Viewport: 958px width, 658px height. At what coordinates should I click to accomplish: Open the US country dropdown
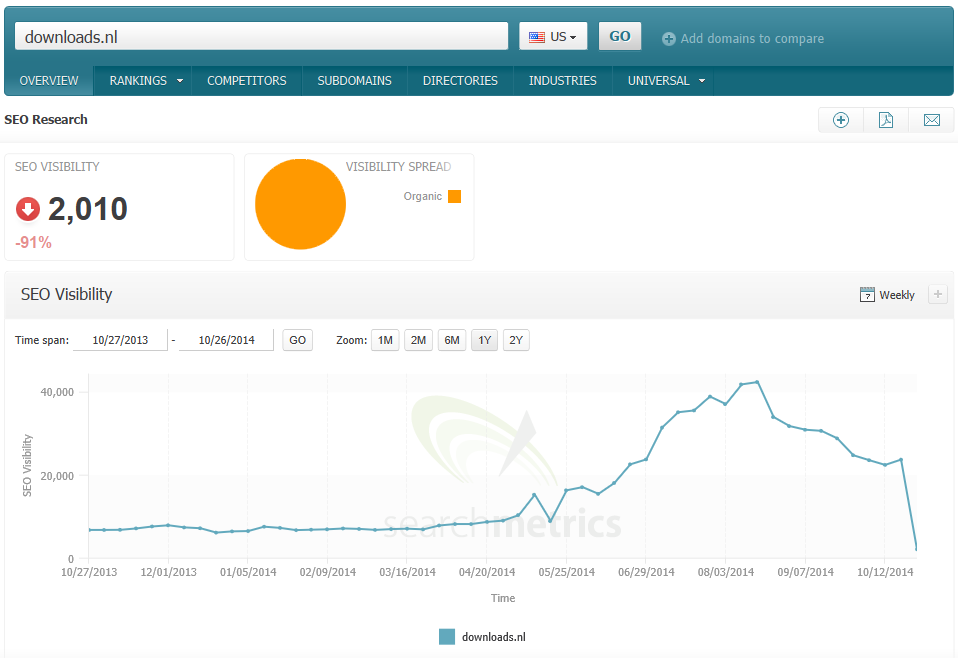click(x=553, y=36)
